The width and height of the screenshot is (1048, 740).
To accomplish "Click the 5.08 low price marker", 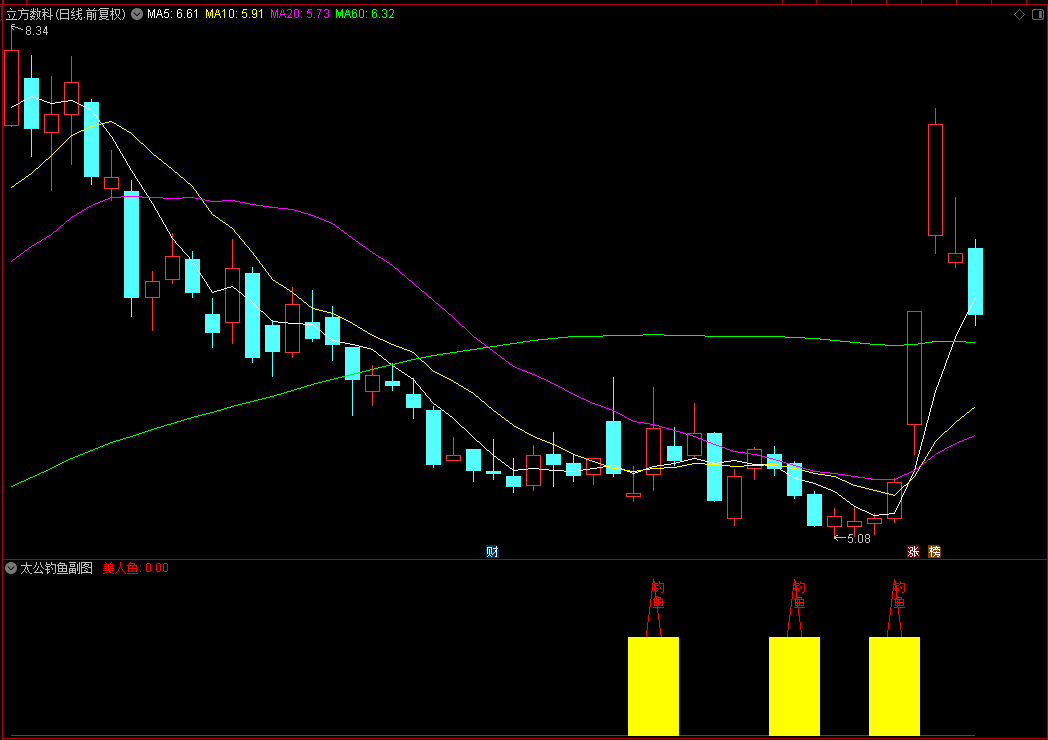I will click(x=853, y=538).
